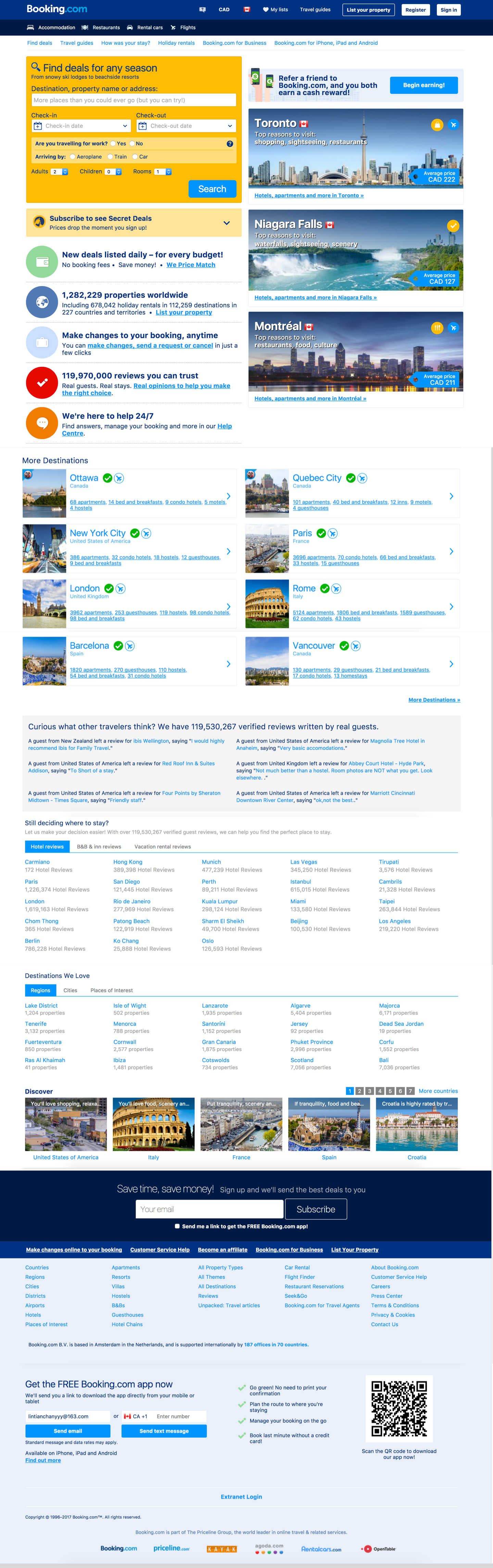The width and height of the screenshot is (493, 1568).
Task: Open the More Destinations link
Action: (x=434, y=700)
